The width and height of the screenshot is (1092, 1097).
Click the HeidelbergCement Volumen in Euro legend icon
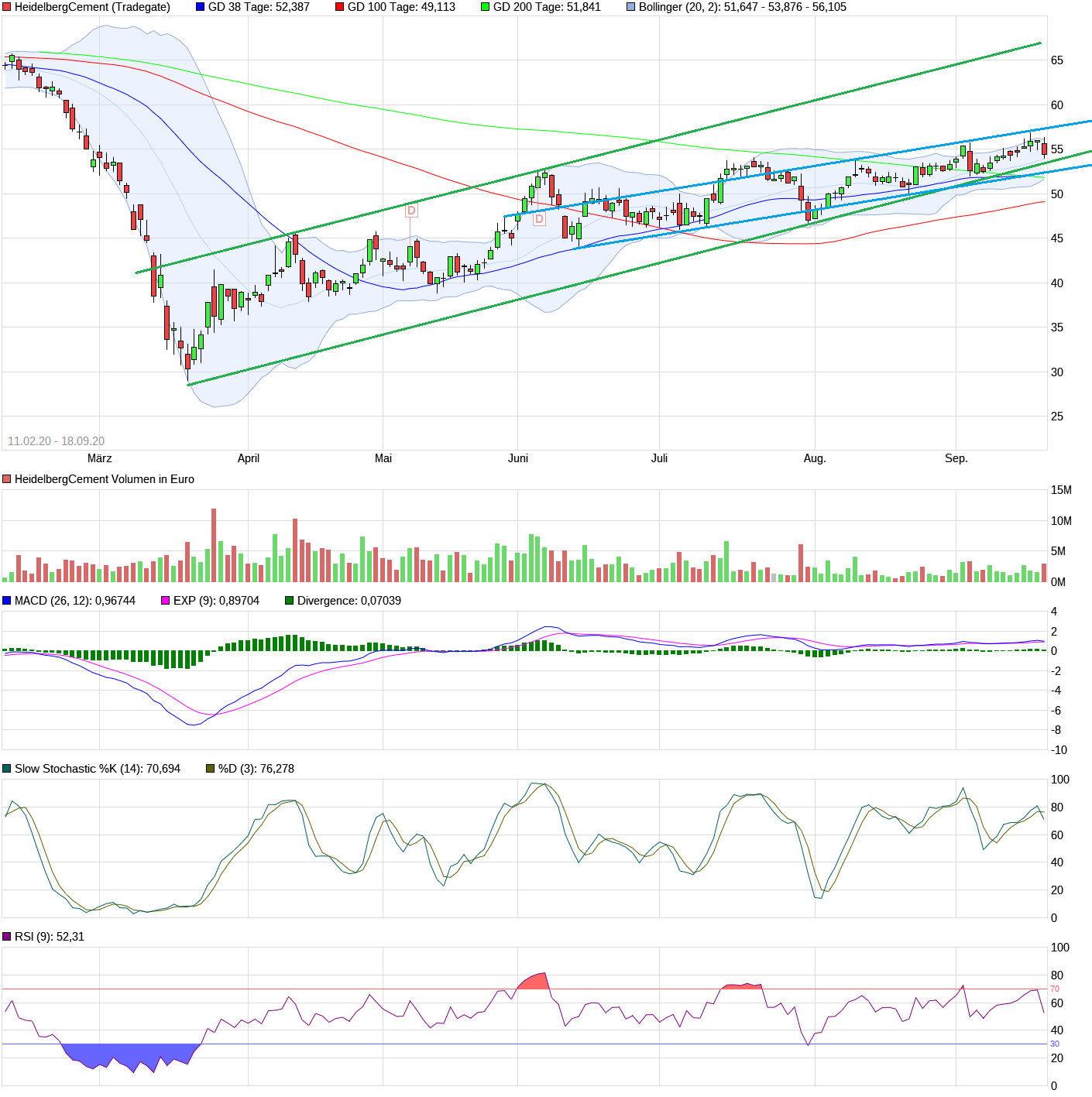(6, 478)
